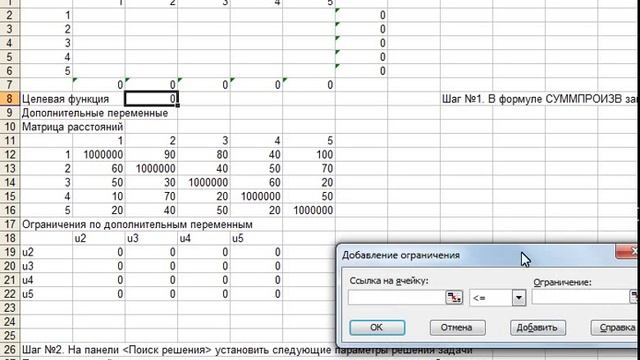Click the 'Шаг №2' instruction text in row 26
The image size is (640, 360).
tap(247, 350)
